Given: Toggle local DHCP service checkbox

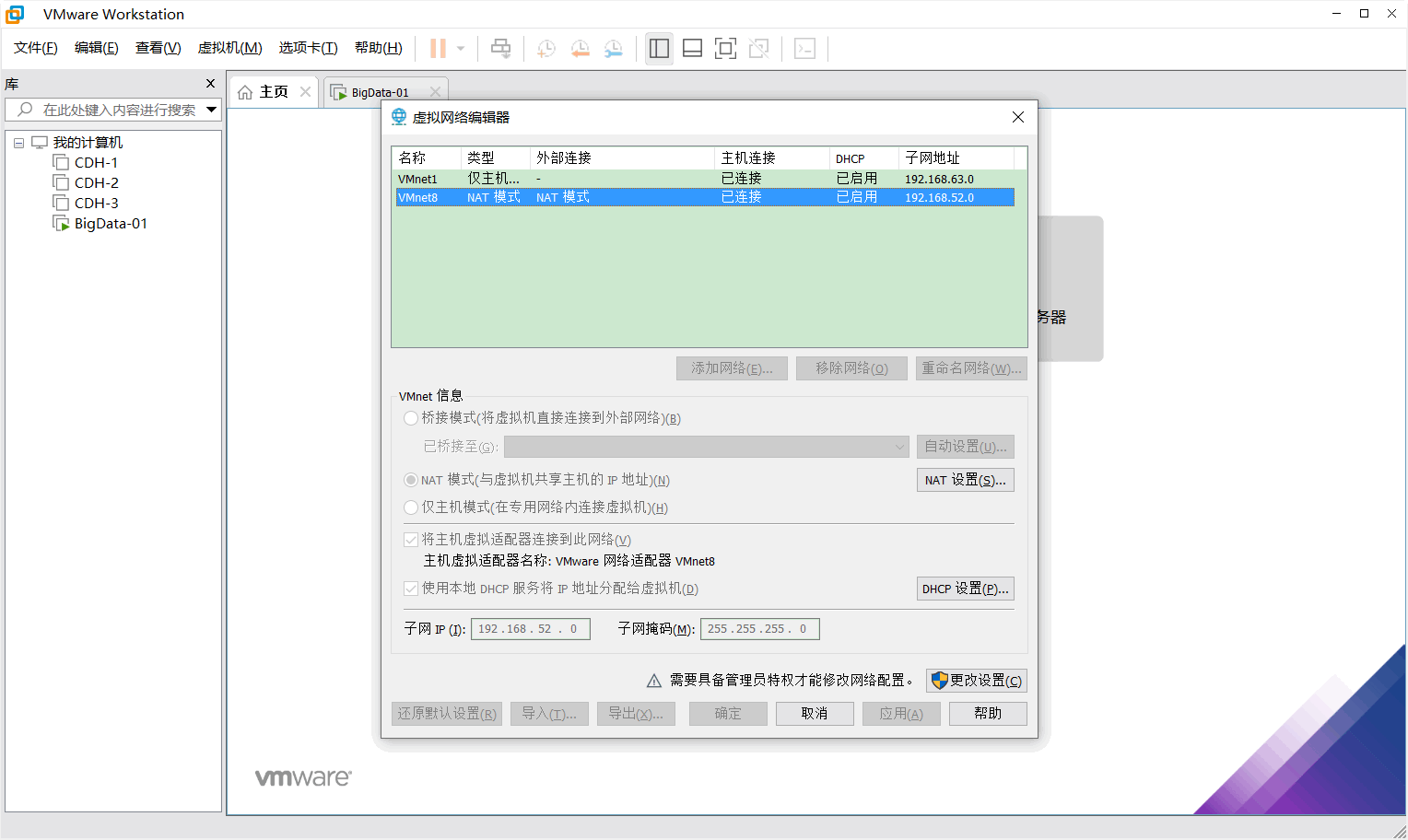Looking at the screenshot, I should (411, 588).
